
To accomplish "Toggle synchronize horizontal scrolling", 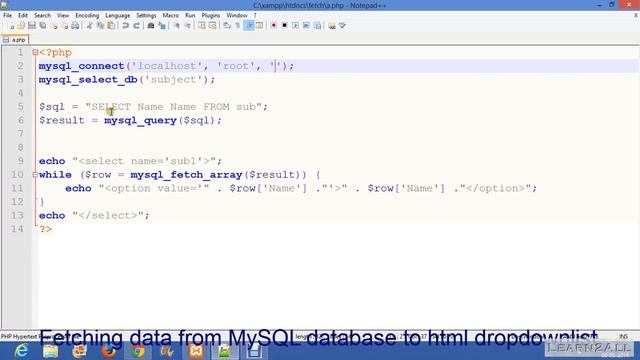I will 213,26.
